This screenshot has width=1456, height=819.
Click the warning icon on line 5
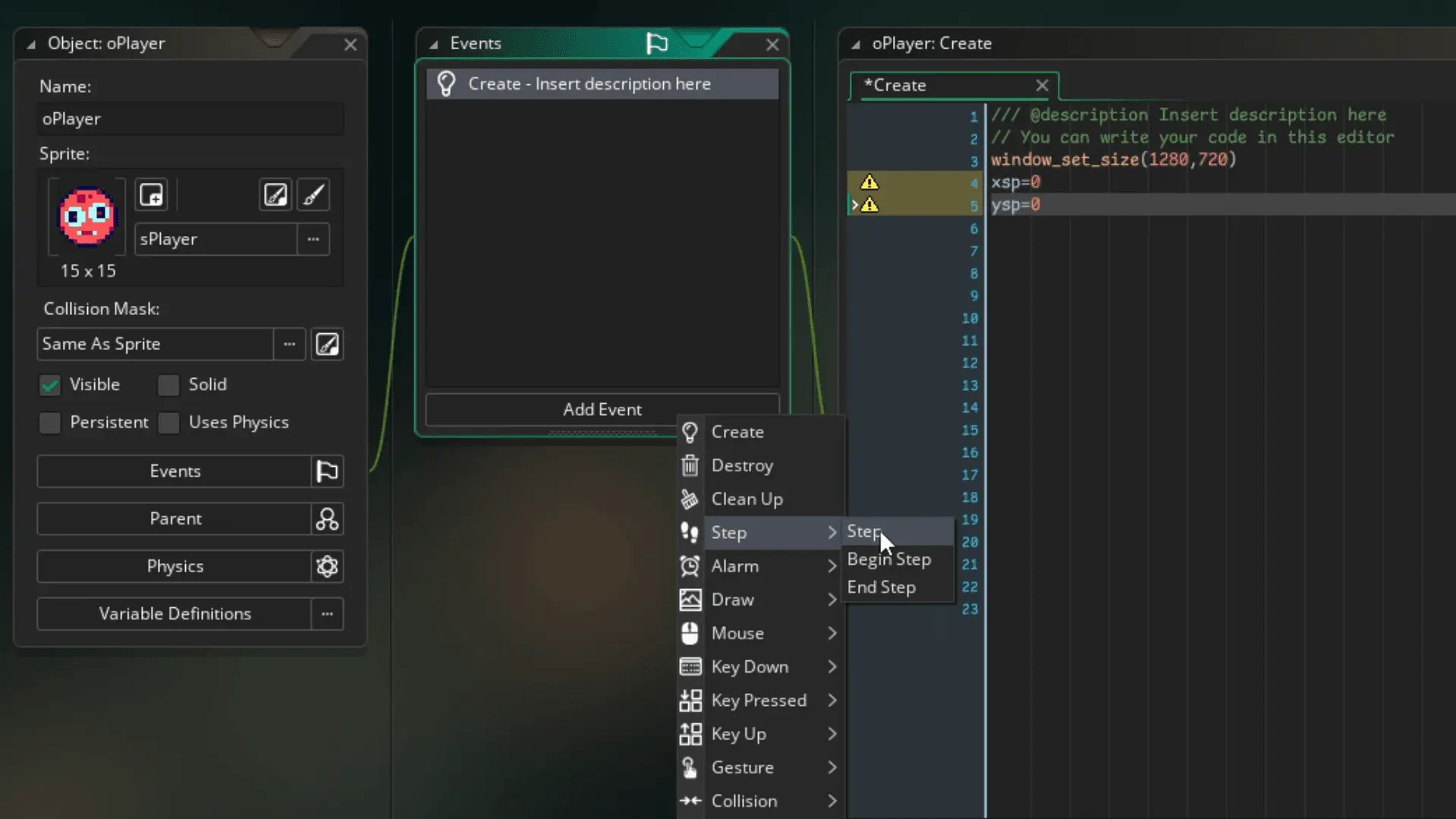point(870,205)
